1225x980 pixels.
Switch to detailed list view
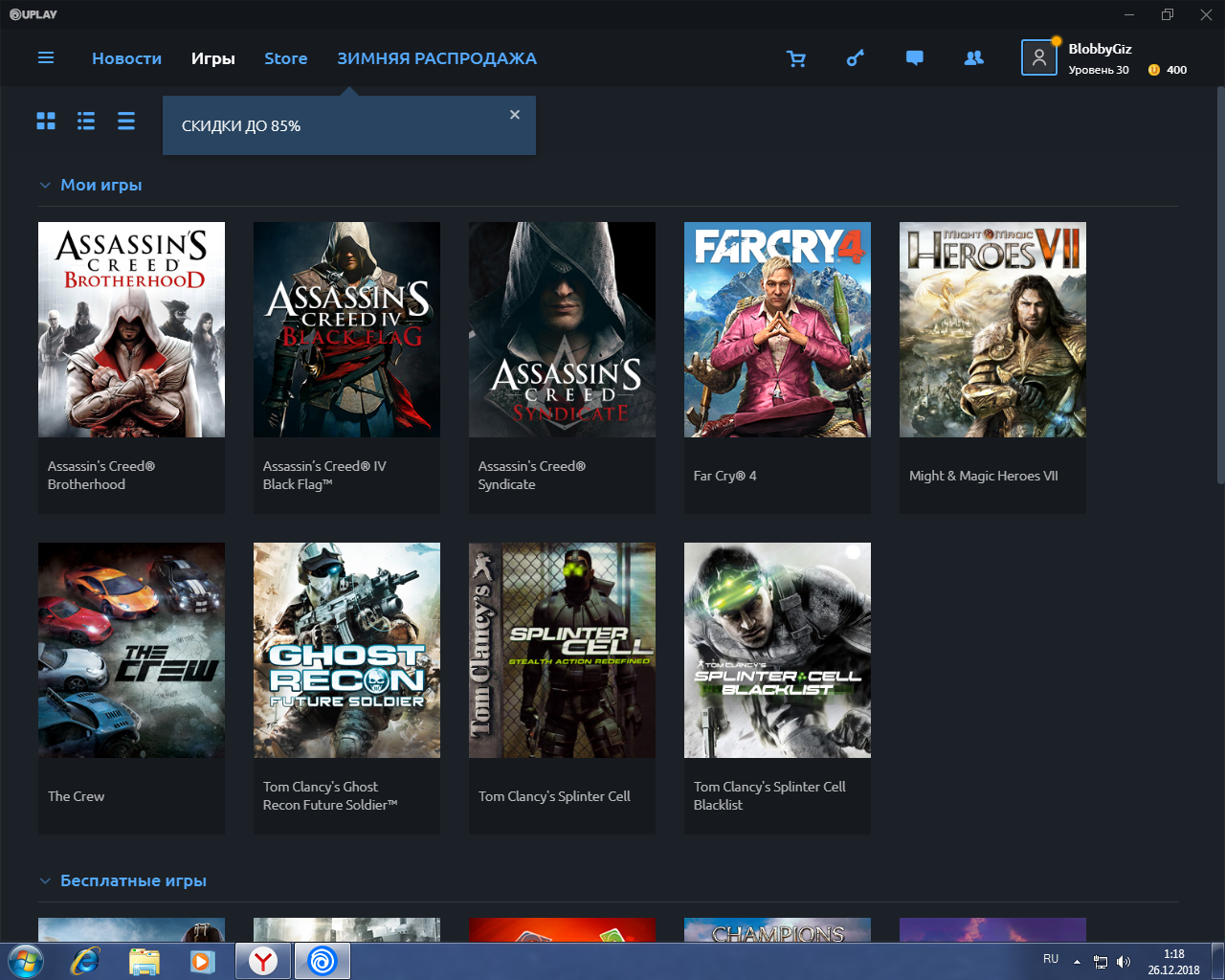pyautogui.click(x=86, y=121)
